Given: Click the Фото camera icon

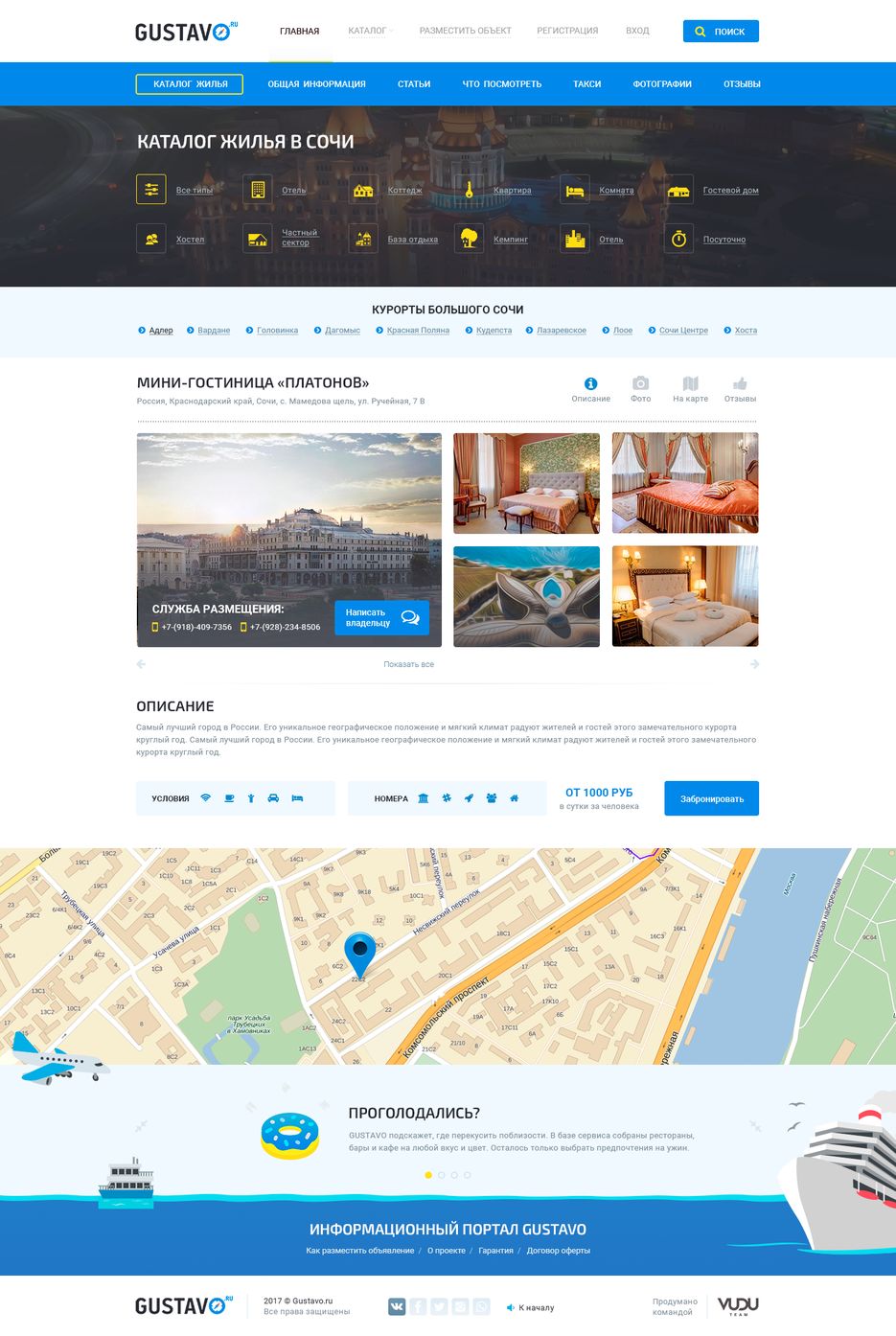Looking at the screenshot, I should (x=640, y=383).
